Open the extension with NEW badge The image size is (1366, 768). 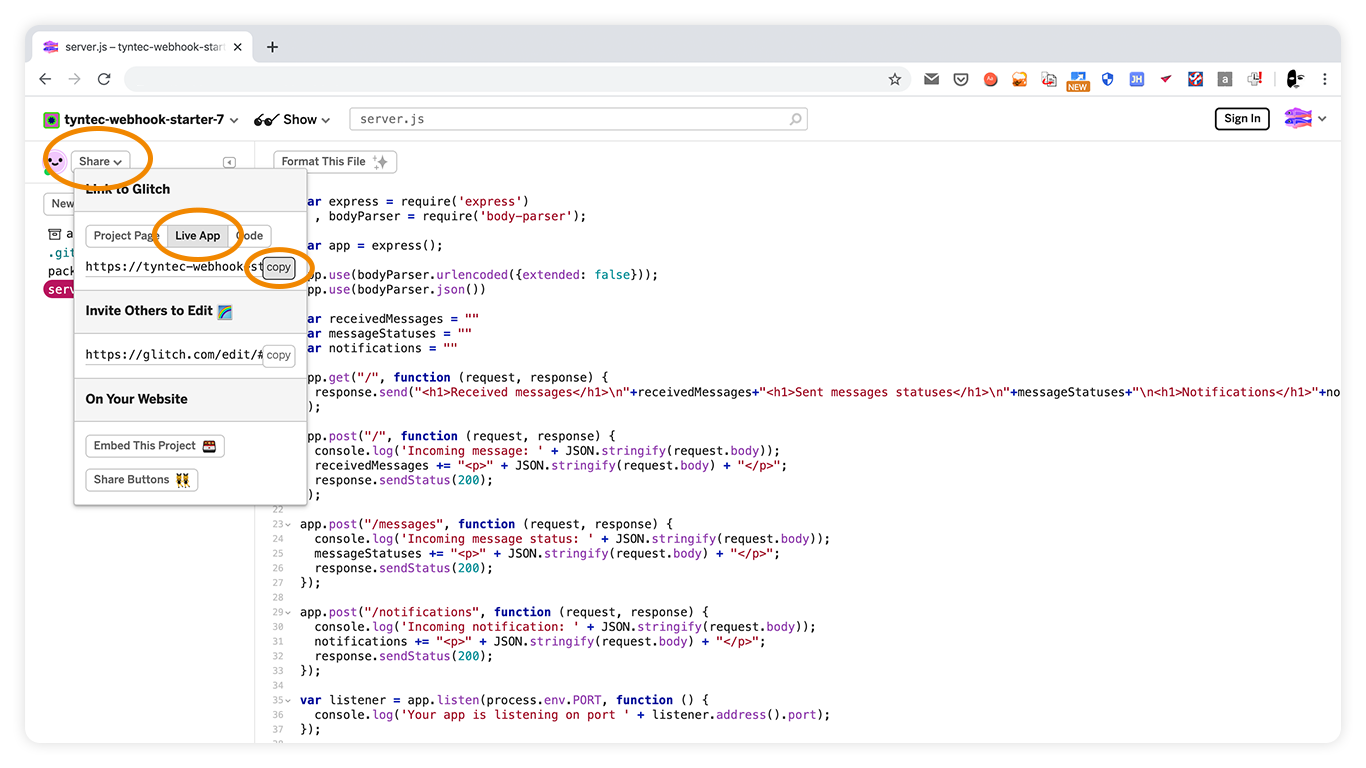[1078, 81]
